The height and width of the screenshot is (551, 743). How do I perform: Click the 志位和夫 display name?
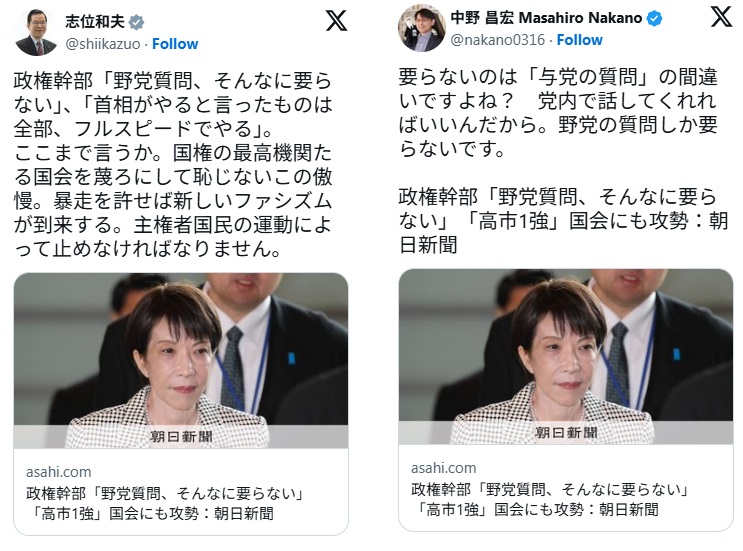[95, 22]
